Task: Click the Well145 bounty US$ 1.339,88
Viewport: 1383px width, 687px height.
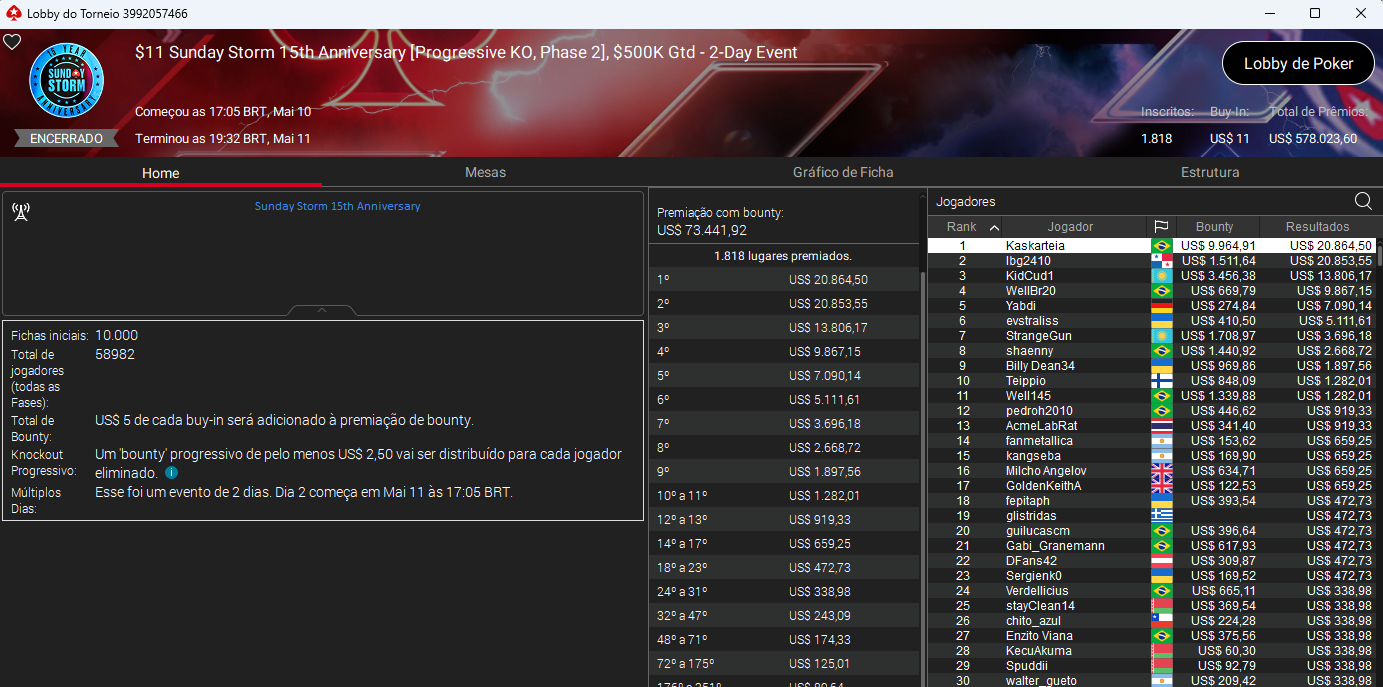Action: (x=1218, y=396)
